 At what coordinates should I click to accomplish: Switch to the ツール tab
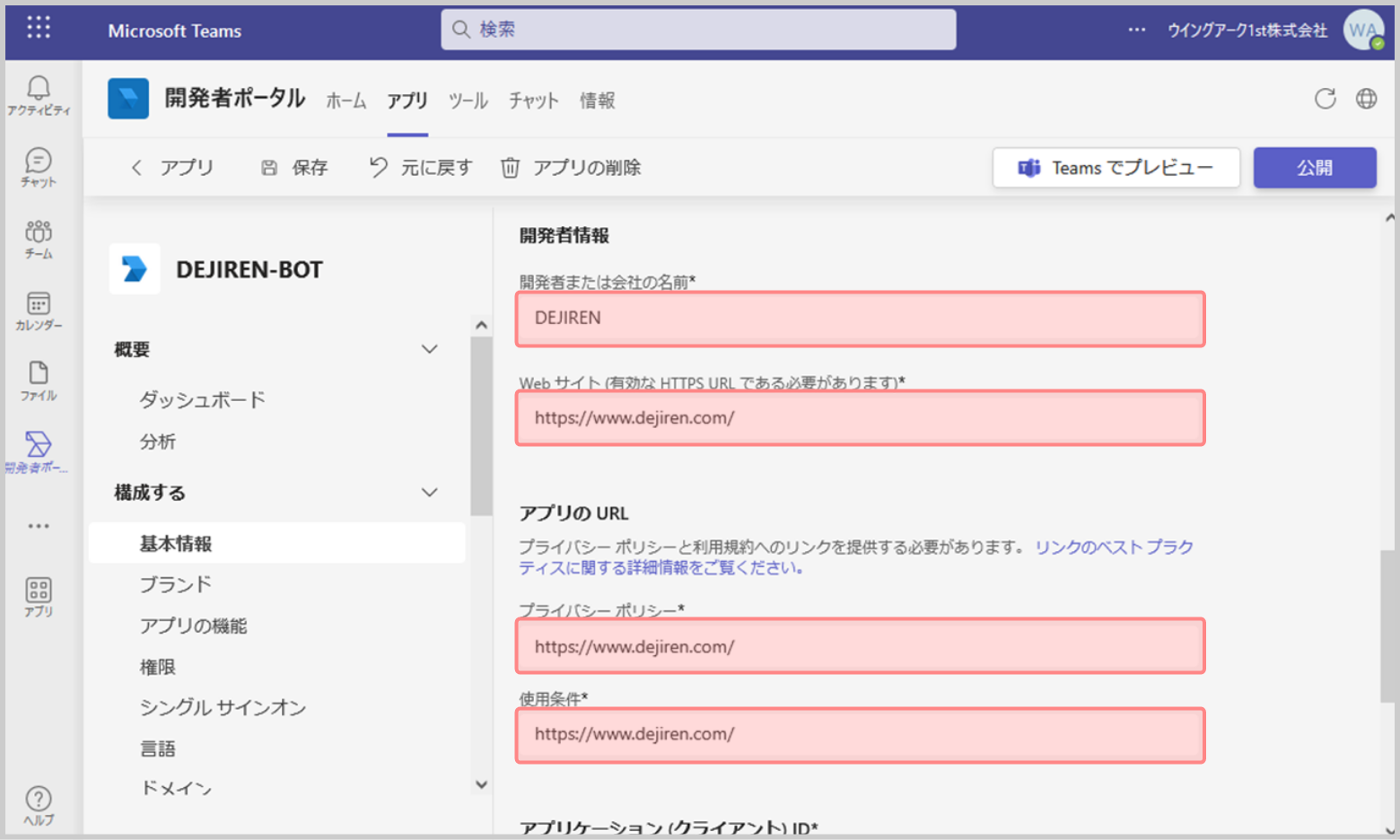point(468,101)
